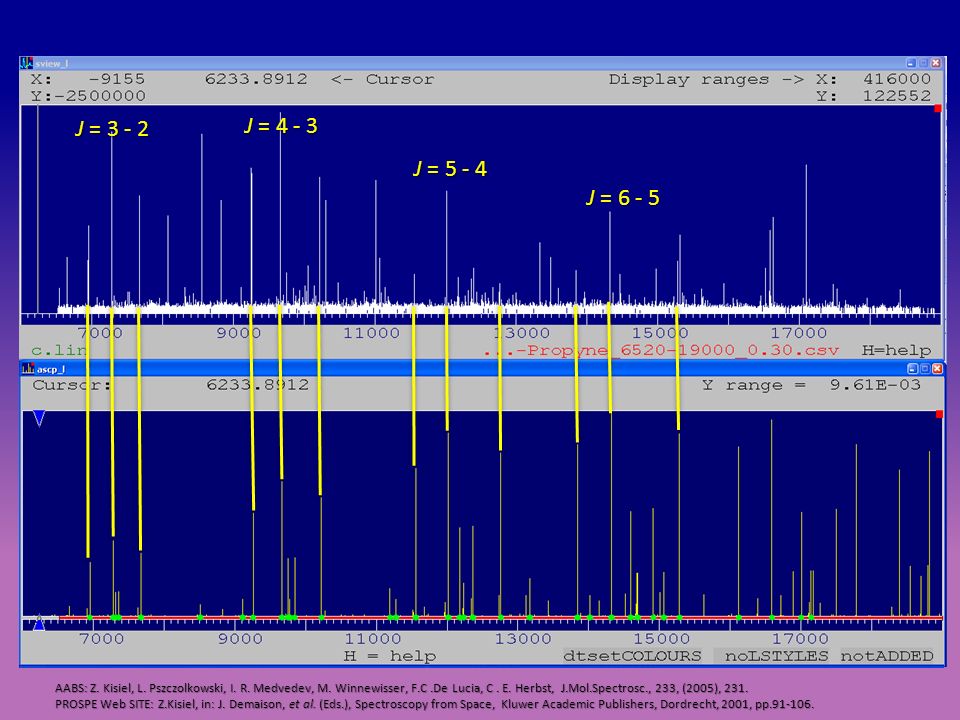Click the ascp_l cursor value 6233.8912
This screenshot has height=720, width=960.
tap(258, 384)
